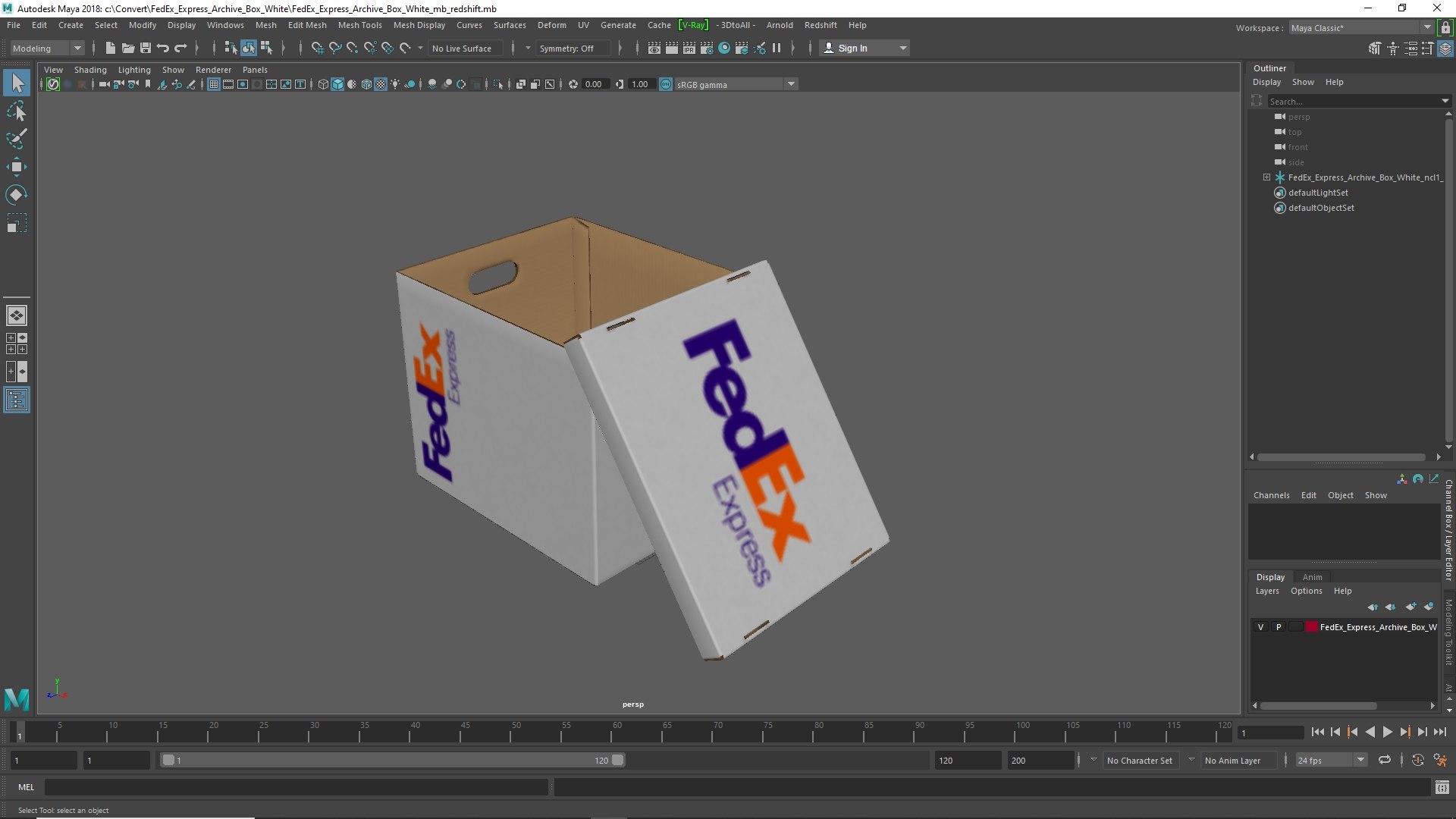The width and height of the screenshot is (1456, 819).
Task: Toggle the Outliner layout button
Action: (x=17, y=400)
